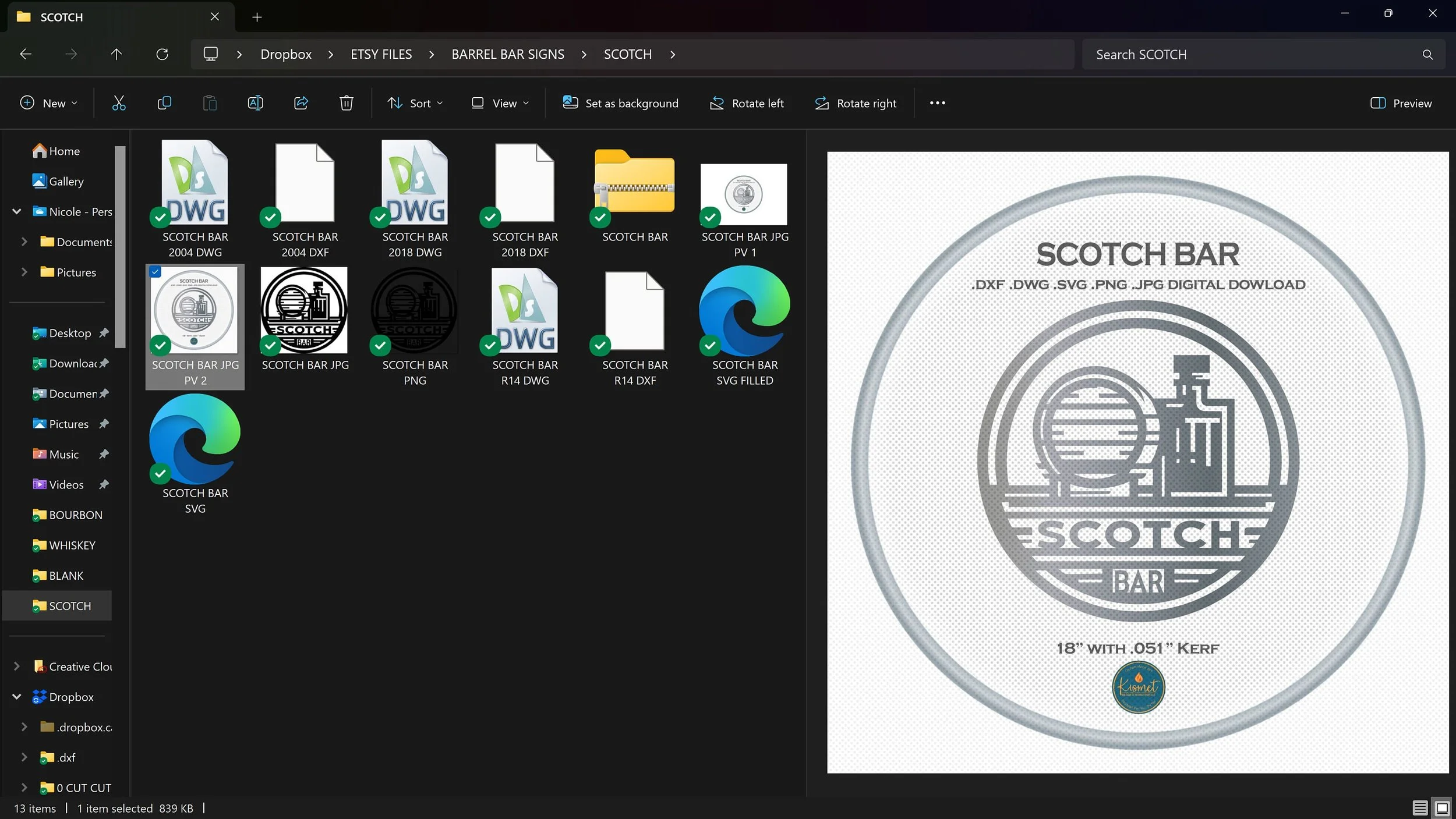
Task: Select SCOTCH BAR 2004 DWG file
Action: click(195, 198)
